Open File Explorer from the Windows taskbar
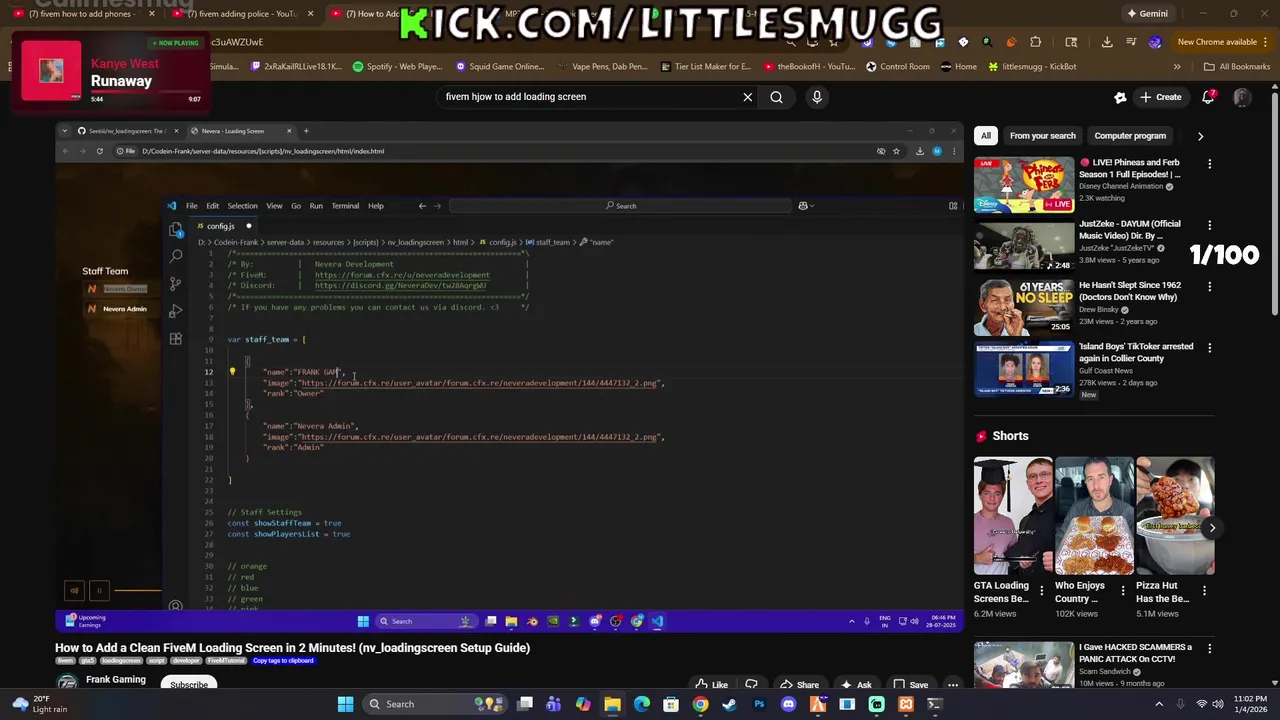 (x=612, y=704)
